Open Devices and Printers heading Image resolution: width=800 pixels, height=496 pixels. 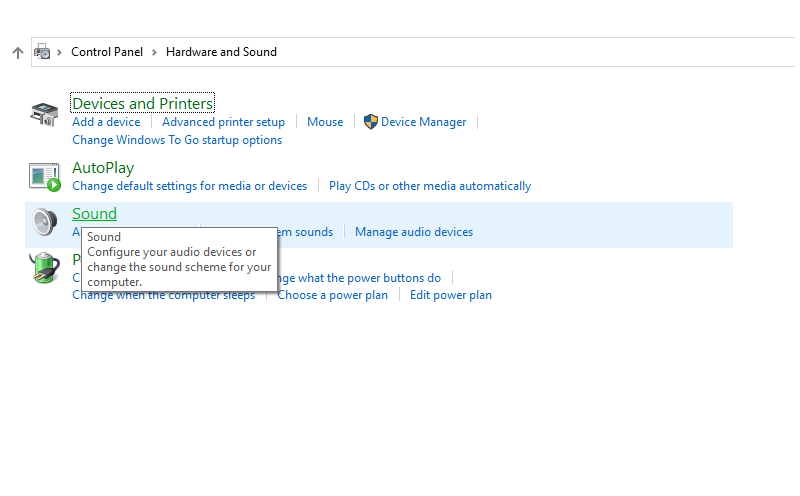[142, 104]
